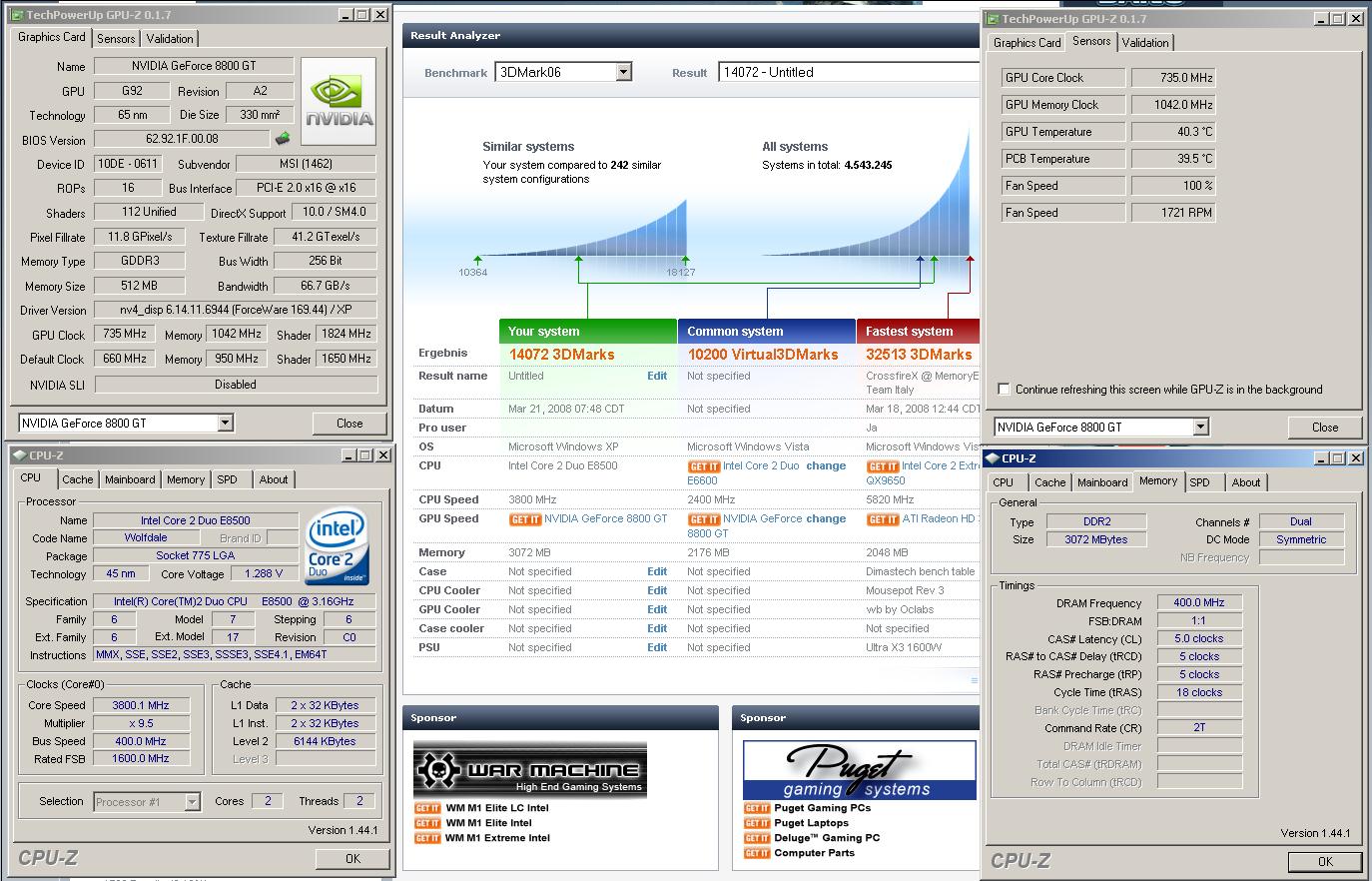1372x881 pixels.
Task: Click the Your system header bar
Action: [588, 331]
